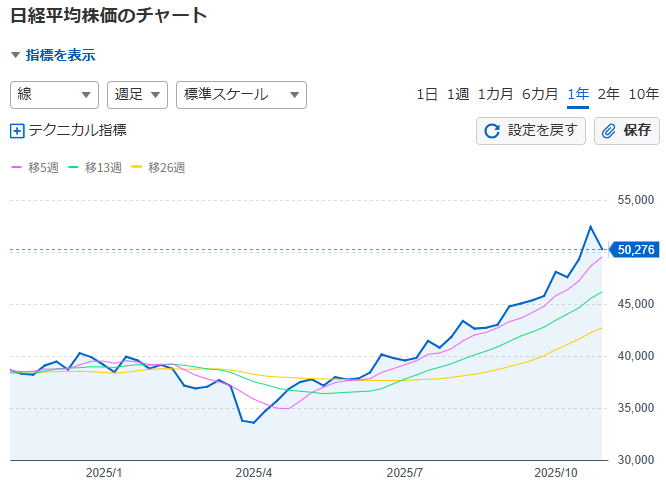The image size is (666, 487).
Task: Open the 線 chart type dropdown
Action: pyautogui.click(x=54, y=95)
